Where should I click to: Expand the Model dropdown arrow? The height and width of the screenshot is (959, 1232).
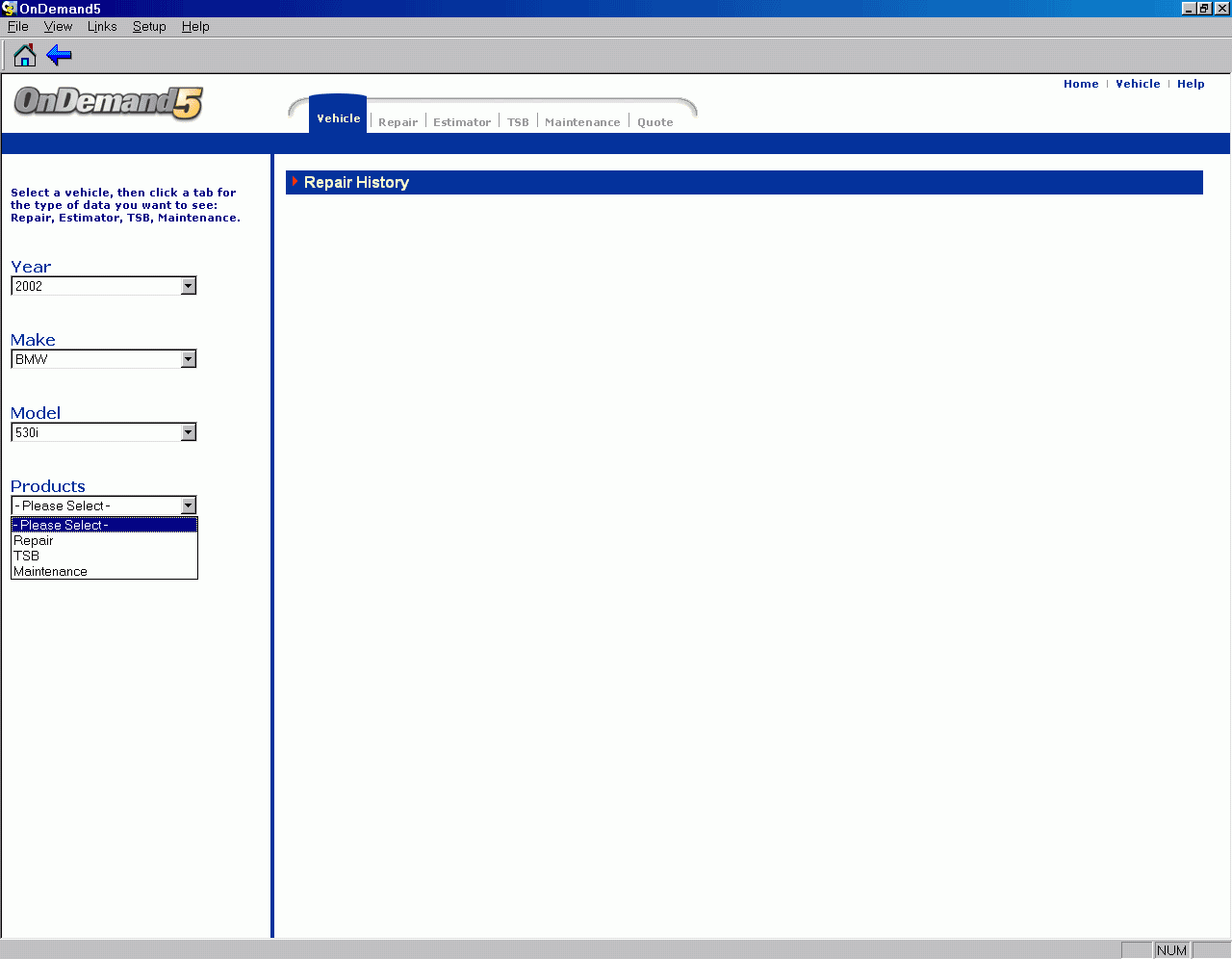(x=189, y=432)
